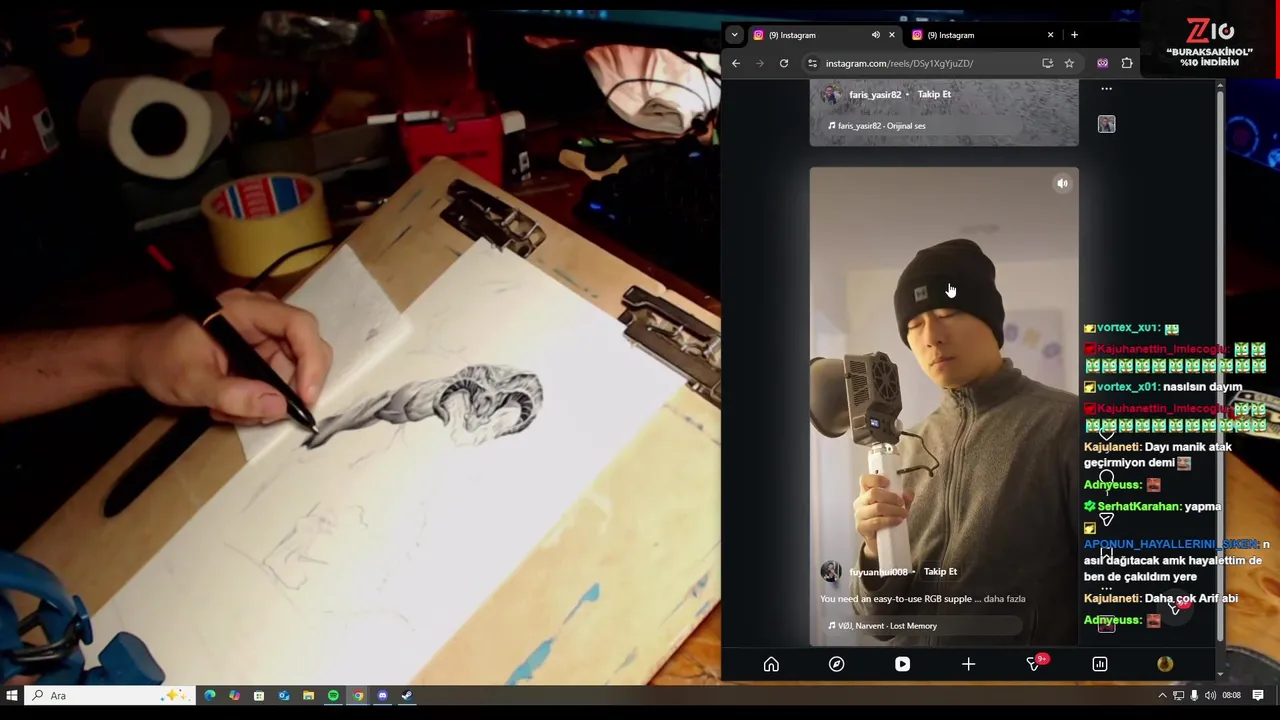Mute the first Instagram tab audio
1280x720 pixels.
[x=875, y=35]
